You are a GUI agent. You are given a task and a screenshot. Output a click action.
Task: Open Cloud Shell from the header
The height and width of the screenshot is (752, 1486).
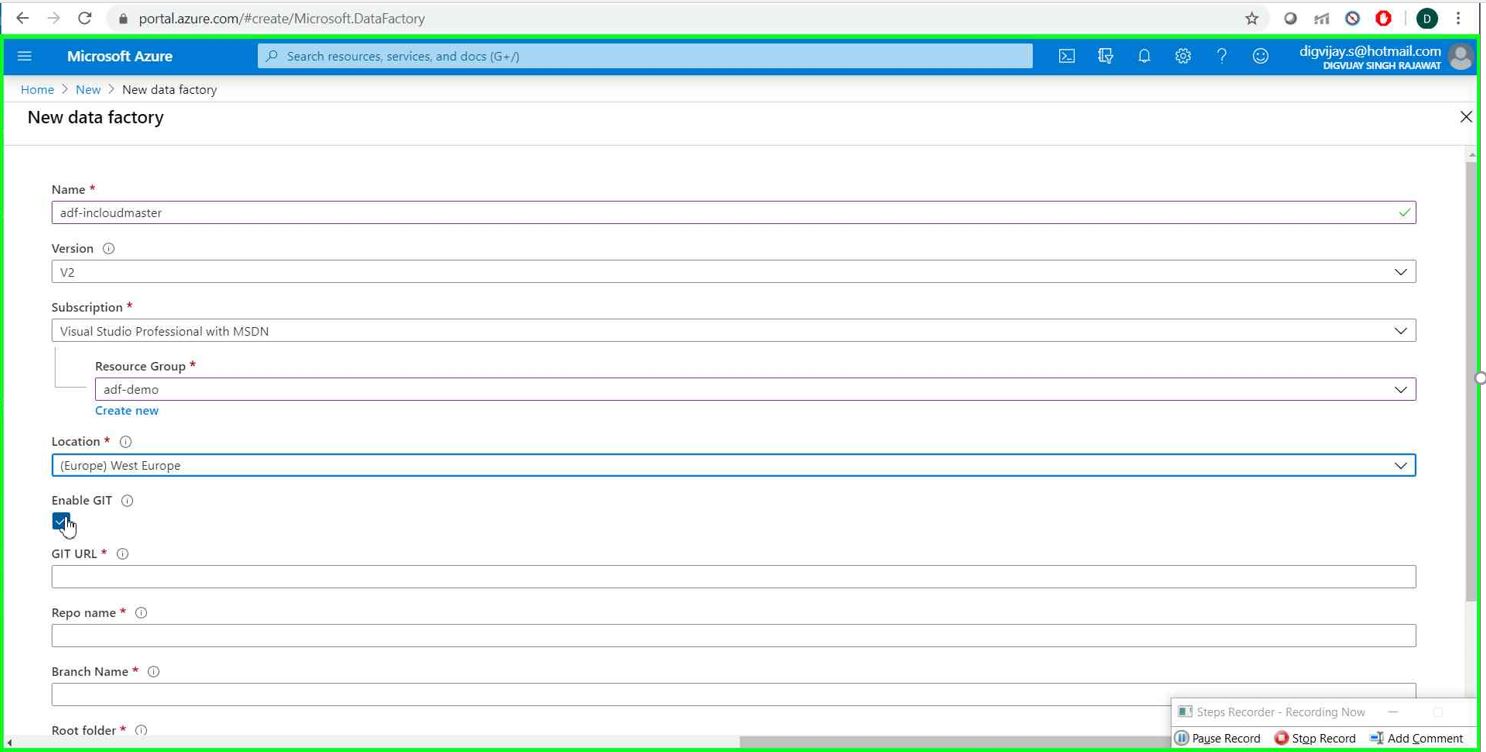1067,56
